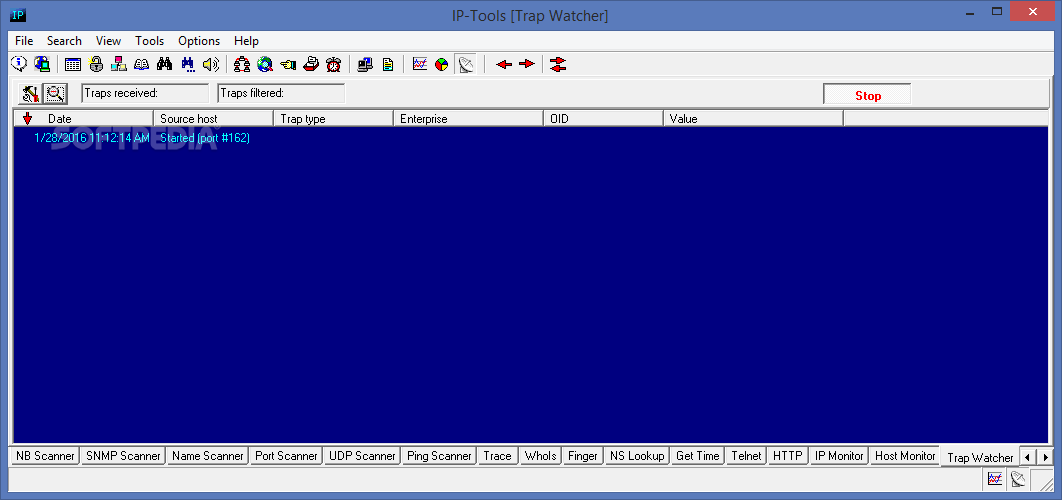Open the Help menu
The width and height of the screenshot is (1062, 500).
(x=247, y=41)
